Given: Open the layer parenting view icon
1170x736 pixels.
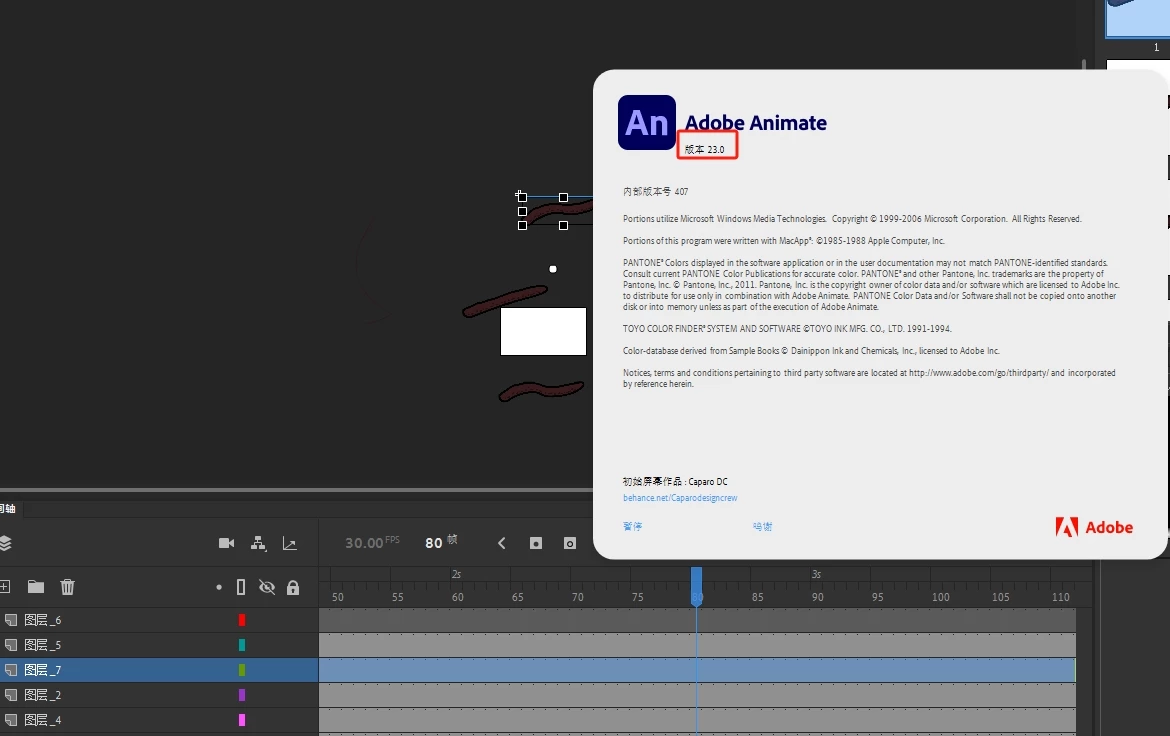Looking at the screenshot, I should coord(258,543).
